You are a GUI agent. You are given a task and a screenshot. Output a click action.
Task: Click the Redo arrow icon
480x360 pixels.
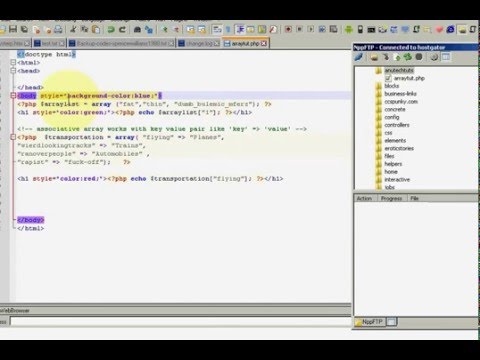122,29
